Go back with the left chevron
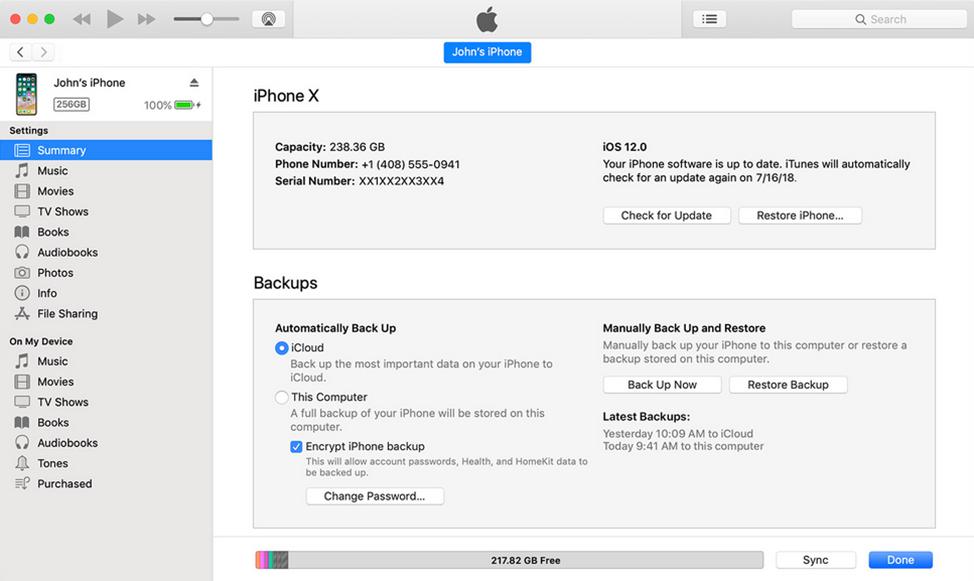The width and height of the screenshot is (974, 581). (20, 52)
